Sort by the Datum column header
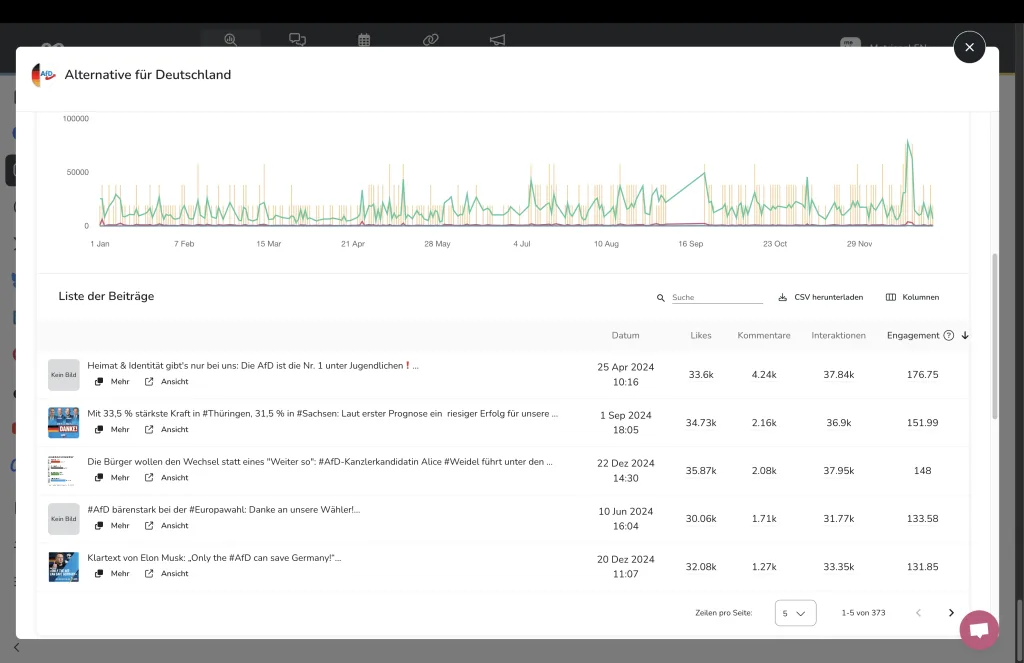Image resolution: width=1024 pixels, height=663 pixels. (x=625, y=335)
